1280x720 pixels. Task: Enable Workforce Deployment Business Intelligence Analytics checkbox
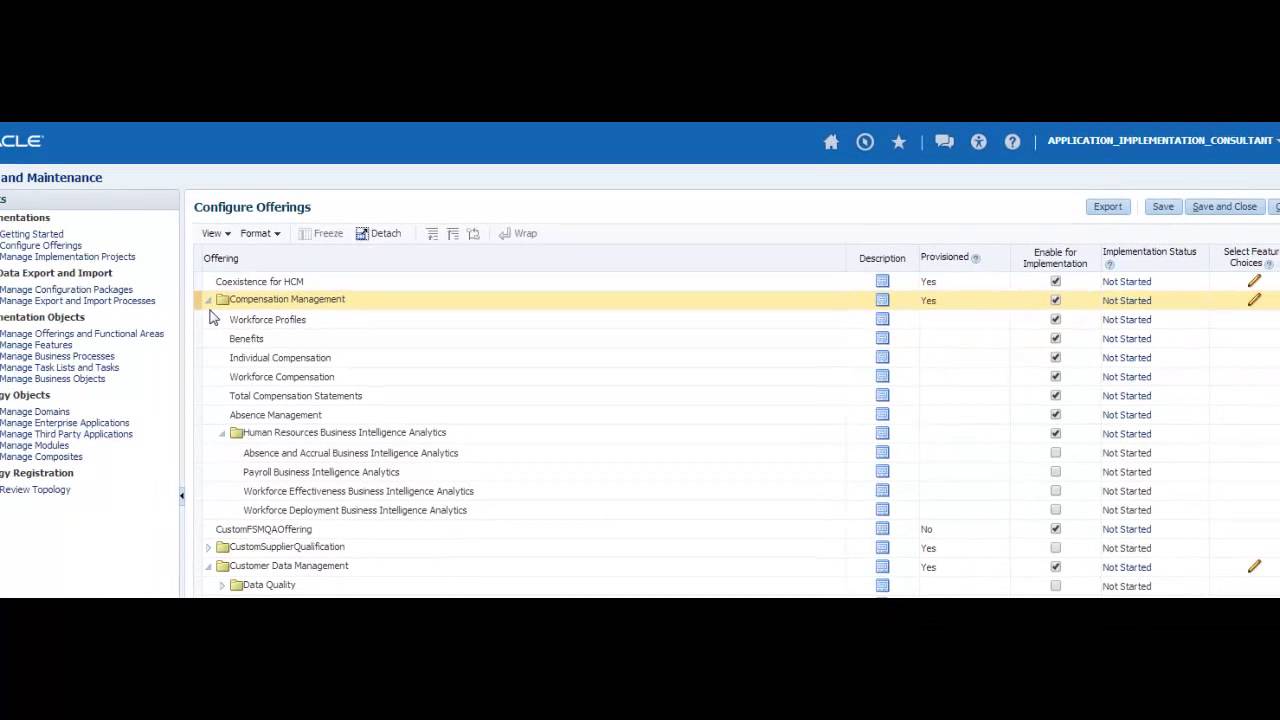[1055, 510]
